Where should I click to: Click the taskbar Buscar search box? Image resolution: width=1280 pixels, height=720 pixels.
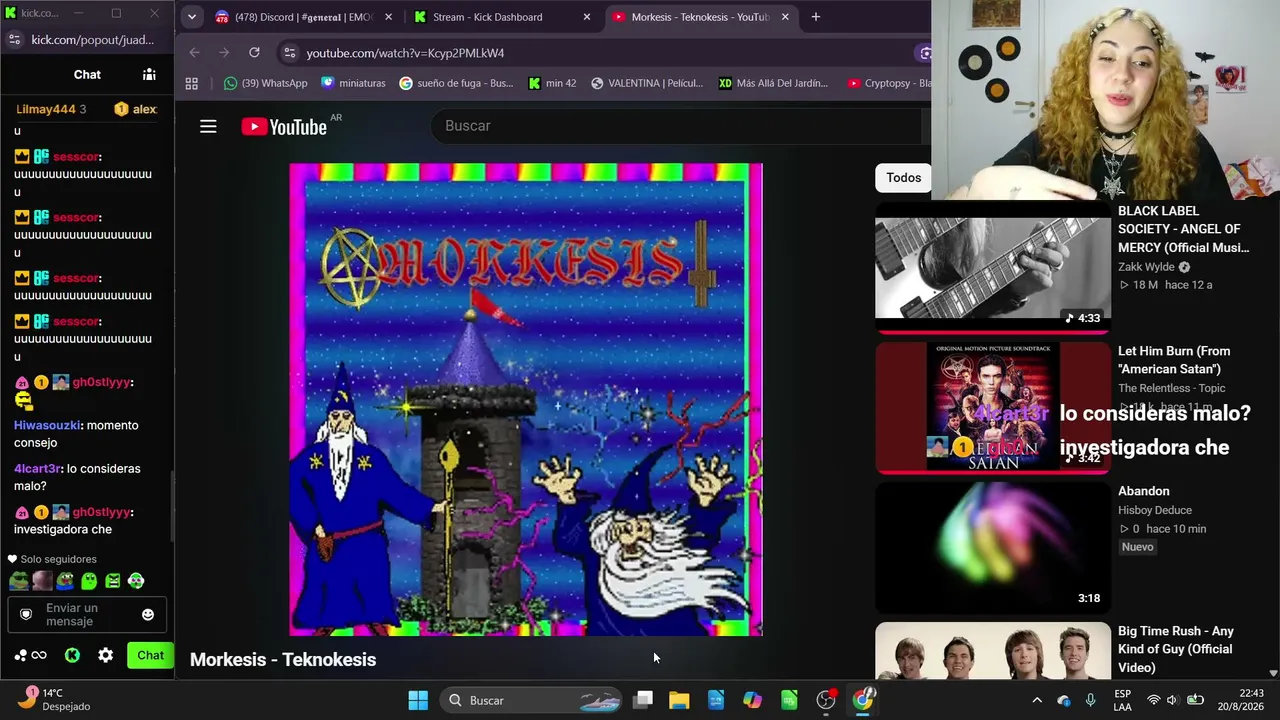533,700
